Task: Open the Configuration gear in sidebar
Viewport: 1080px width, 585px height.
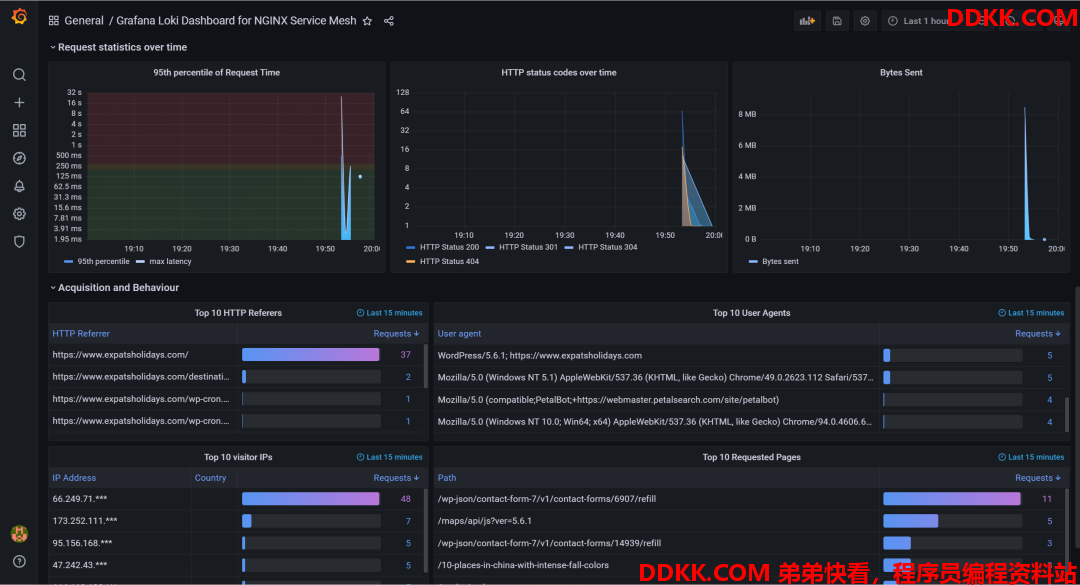Action: click(19, 214)
